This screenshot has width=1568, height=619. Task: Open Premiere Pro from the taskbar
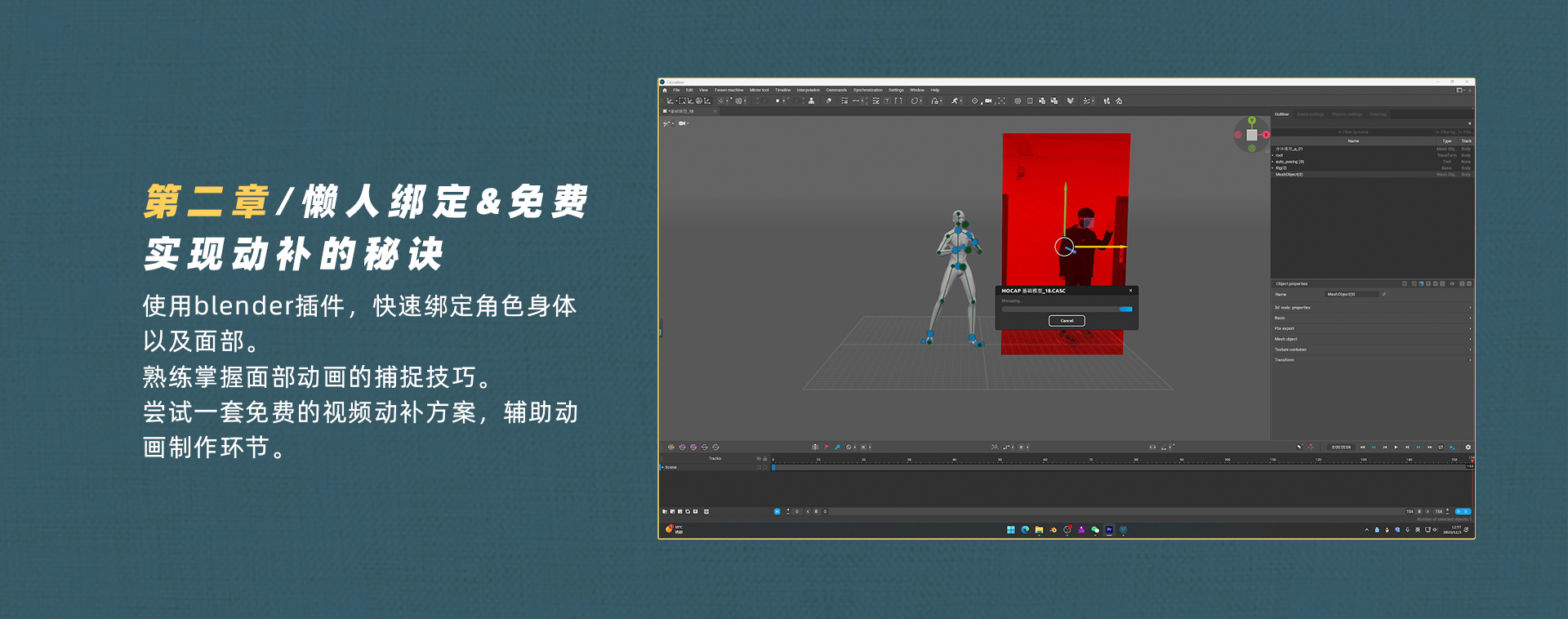(x=1109, y=530)
